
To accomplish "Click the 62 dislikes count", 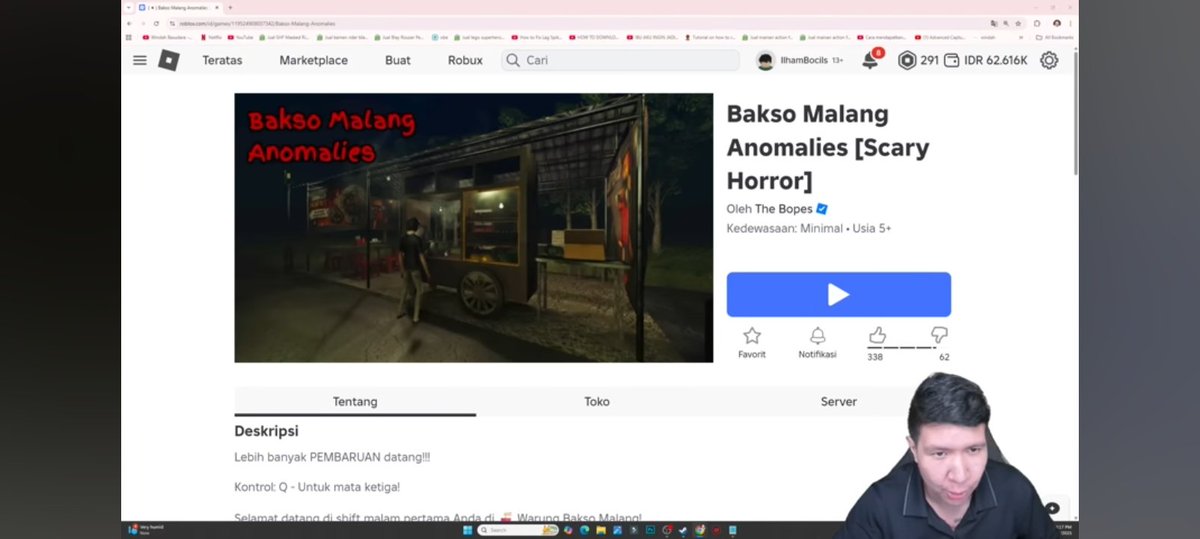I will click(944, 357).
